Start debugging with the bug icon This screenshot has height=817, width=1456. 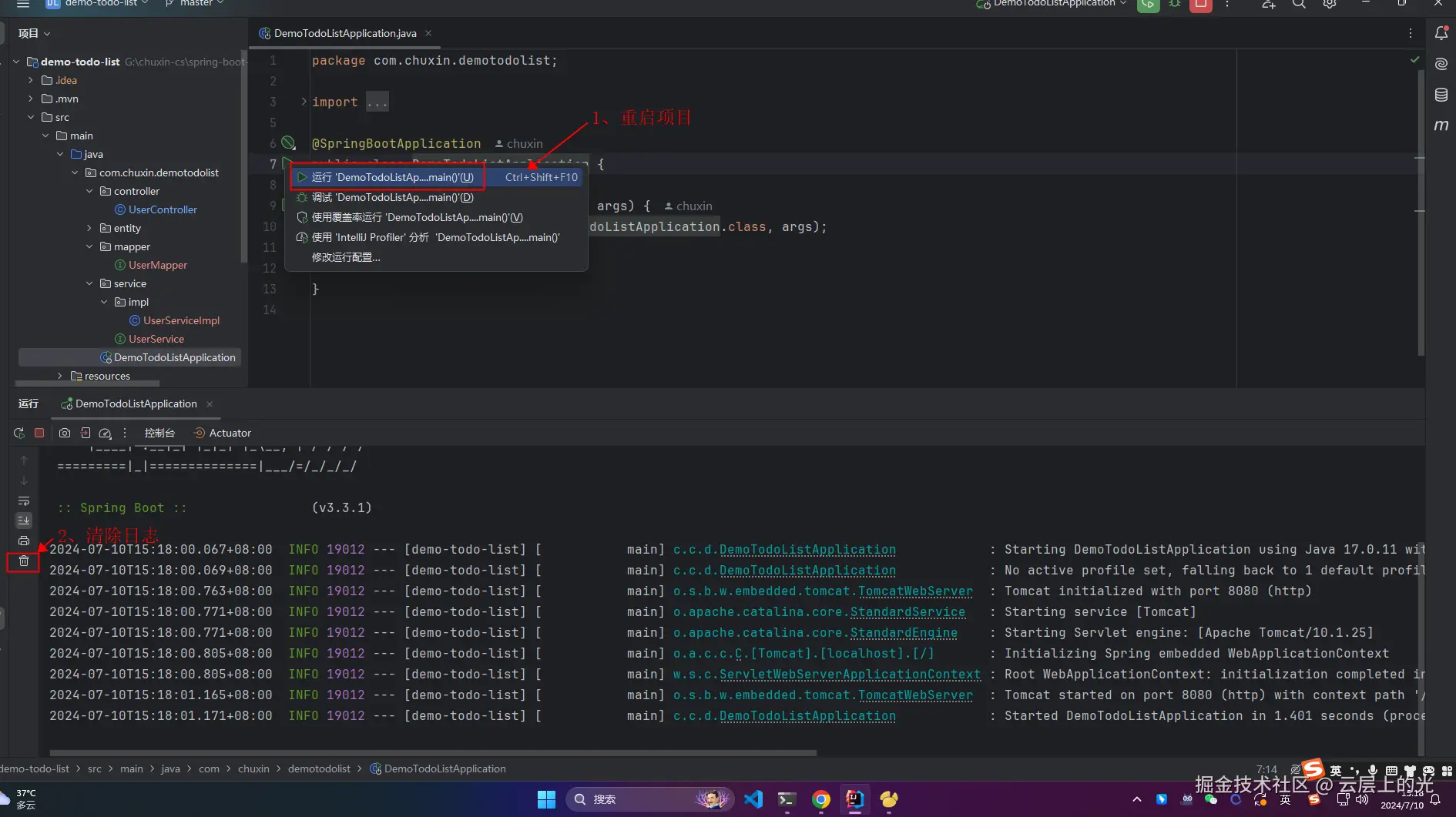(1175, 4)
